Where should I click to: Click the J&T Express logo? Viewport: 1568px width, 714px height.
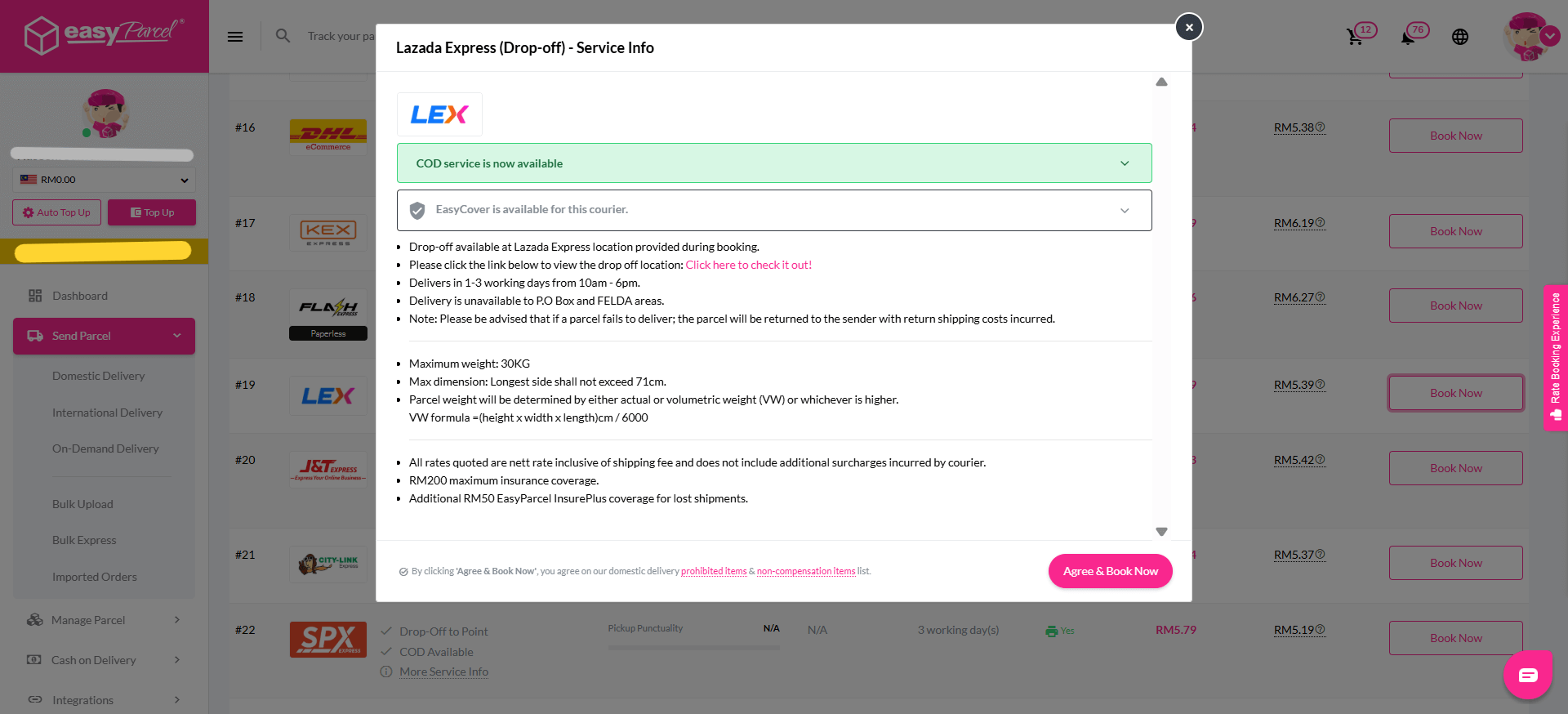click(x=328, y=469)
